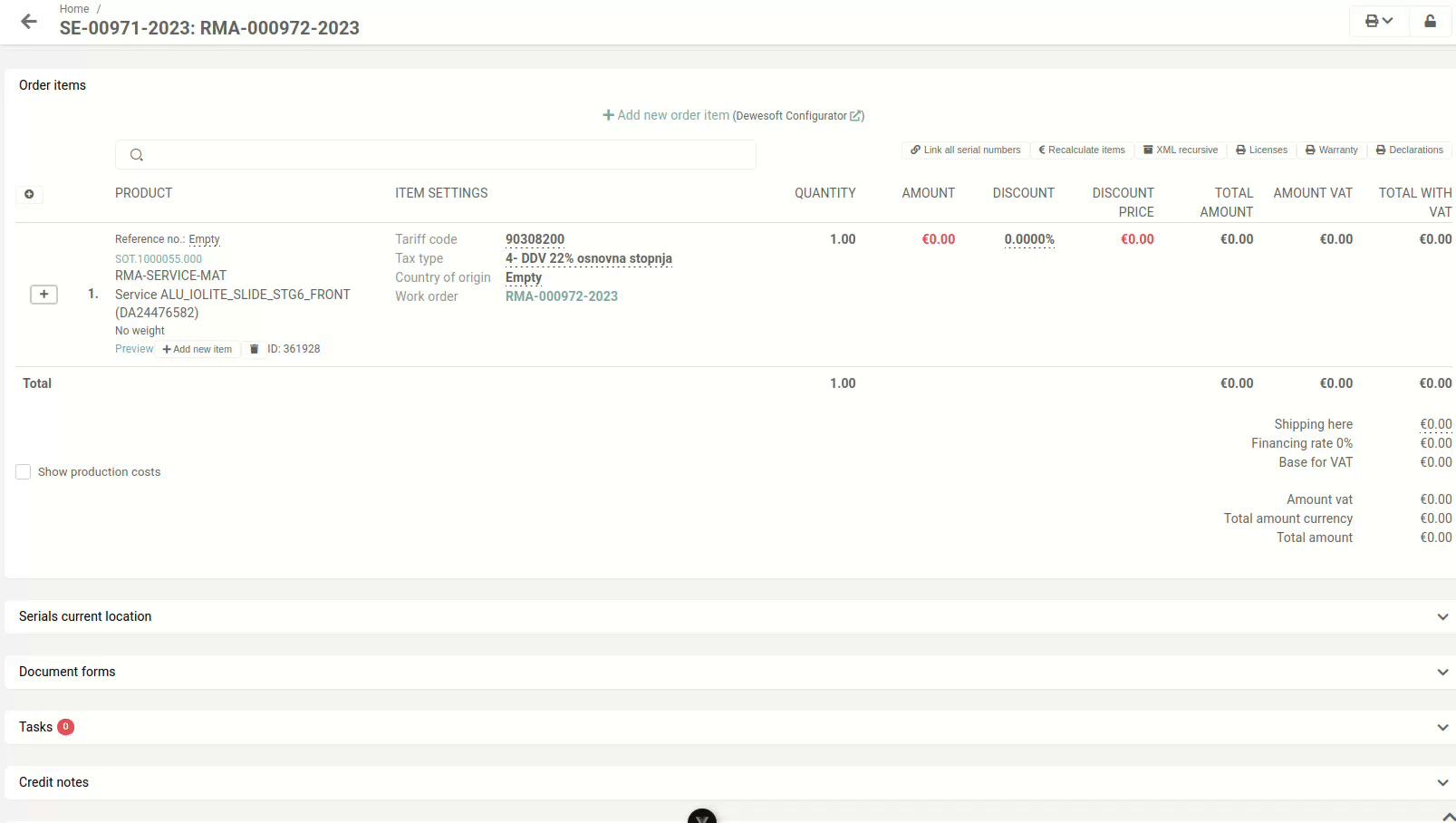Change tax type DDV 22% value
Viewport: 1456px width, 823px height.
pyautogui.click(x=589, y=258)
